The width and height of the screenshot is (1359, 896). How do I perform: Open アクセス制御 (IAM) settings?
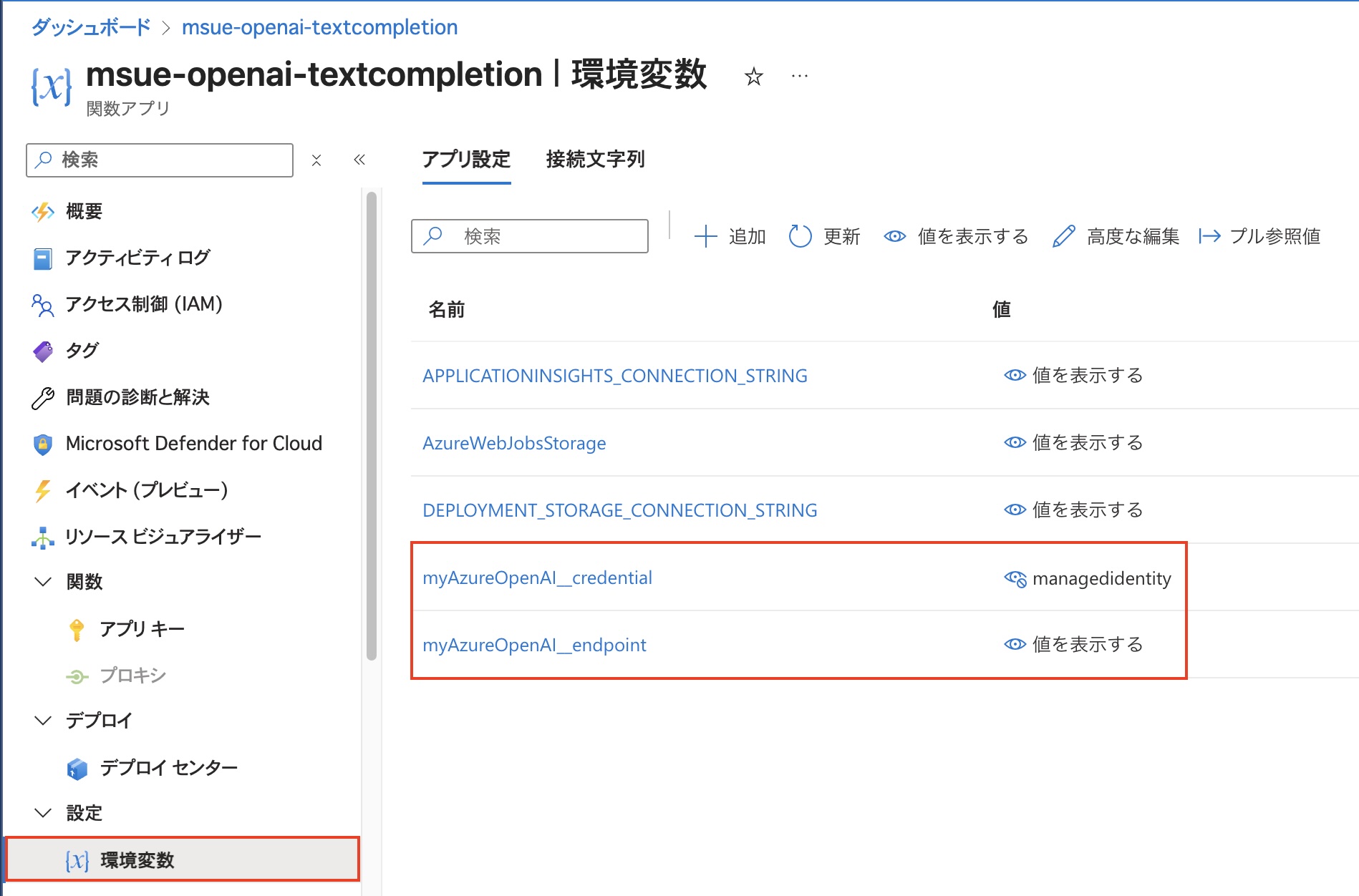pos(144,304)
